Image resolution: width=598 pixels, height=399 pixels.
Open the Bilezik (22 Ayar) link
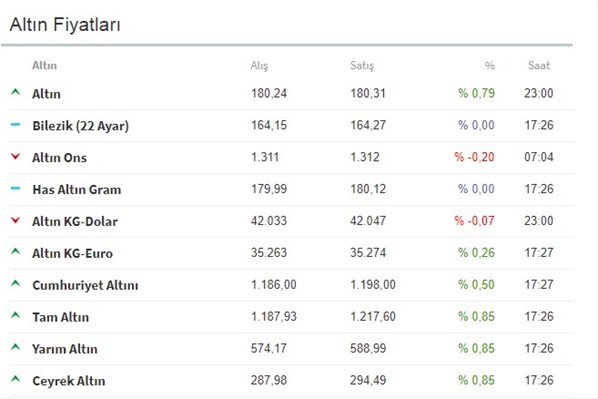[x=80, y=126]
